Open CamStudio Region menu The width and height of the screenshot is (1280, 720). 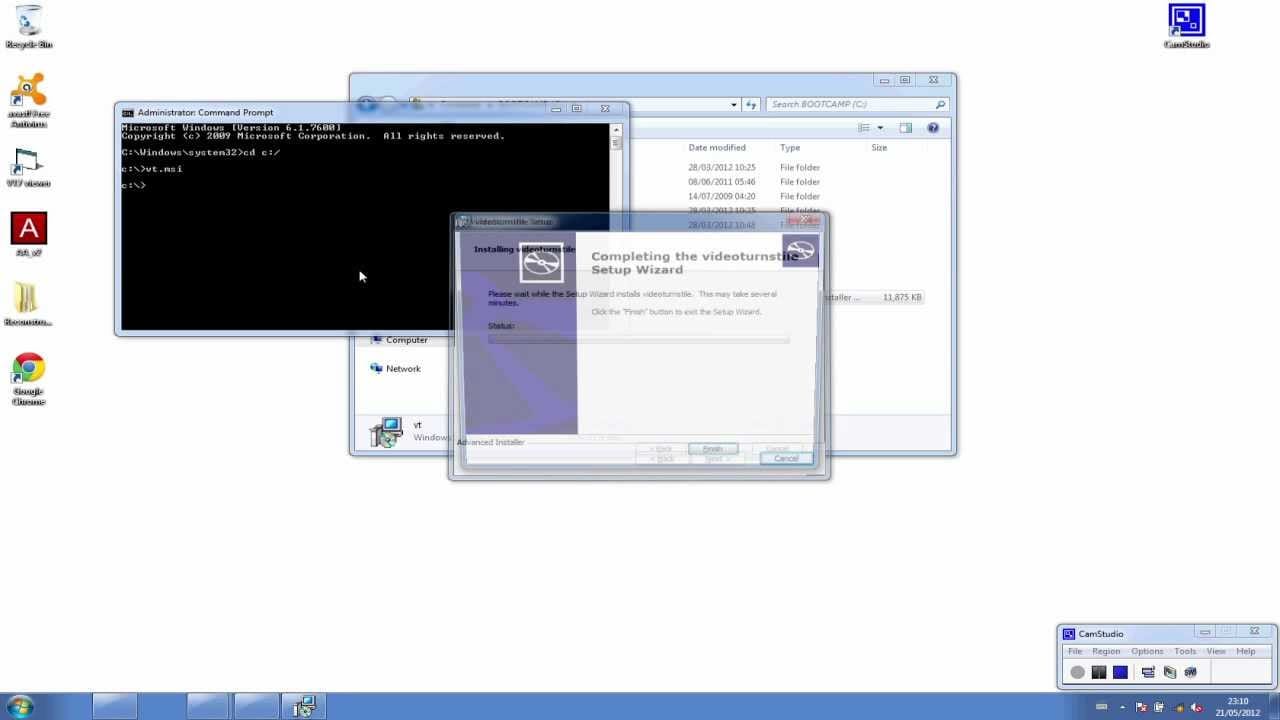tap(1106, 651)
